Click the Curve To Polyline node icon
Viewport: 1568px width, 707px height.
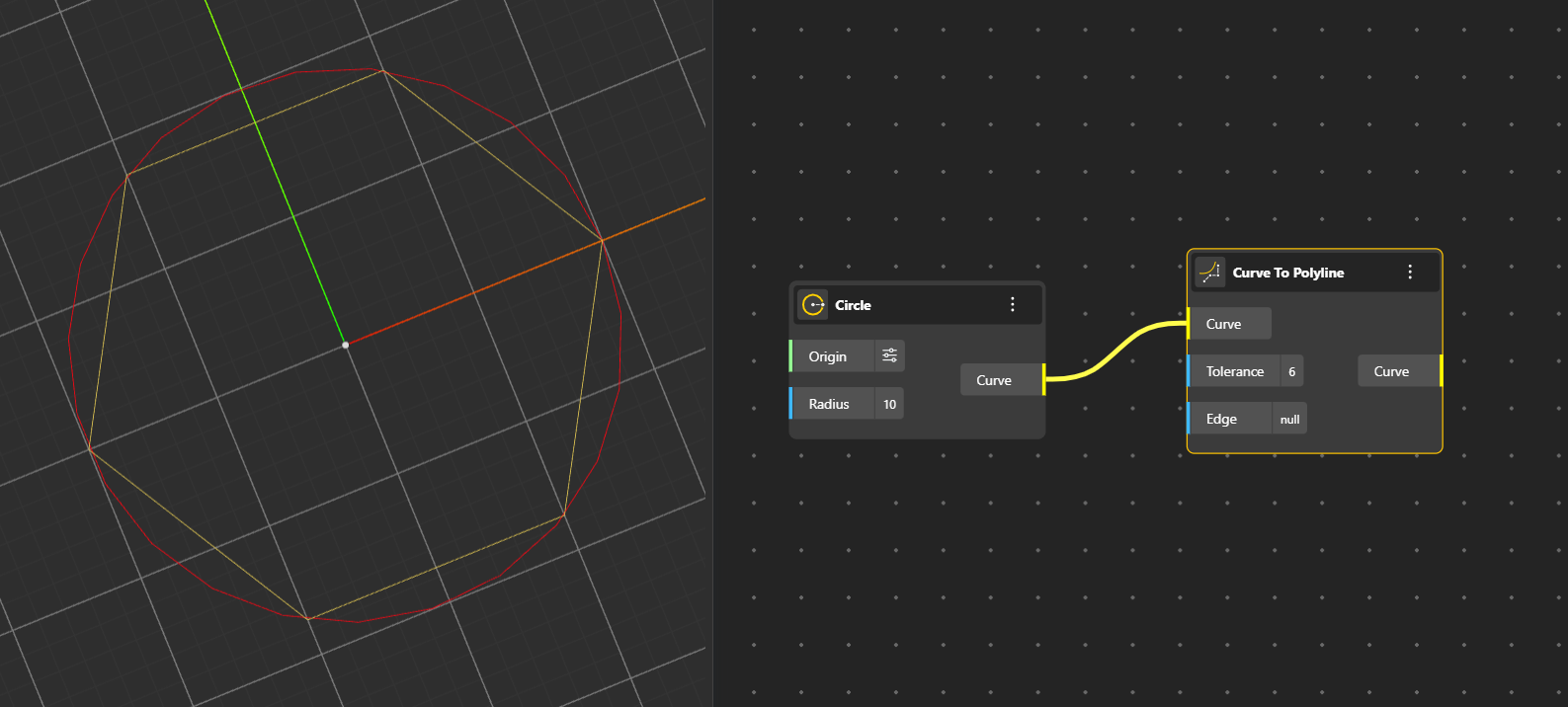click(x=1209, y=272)
